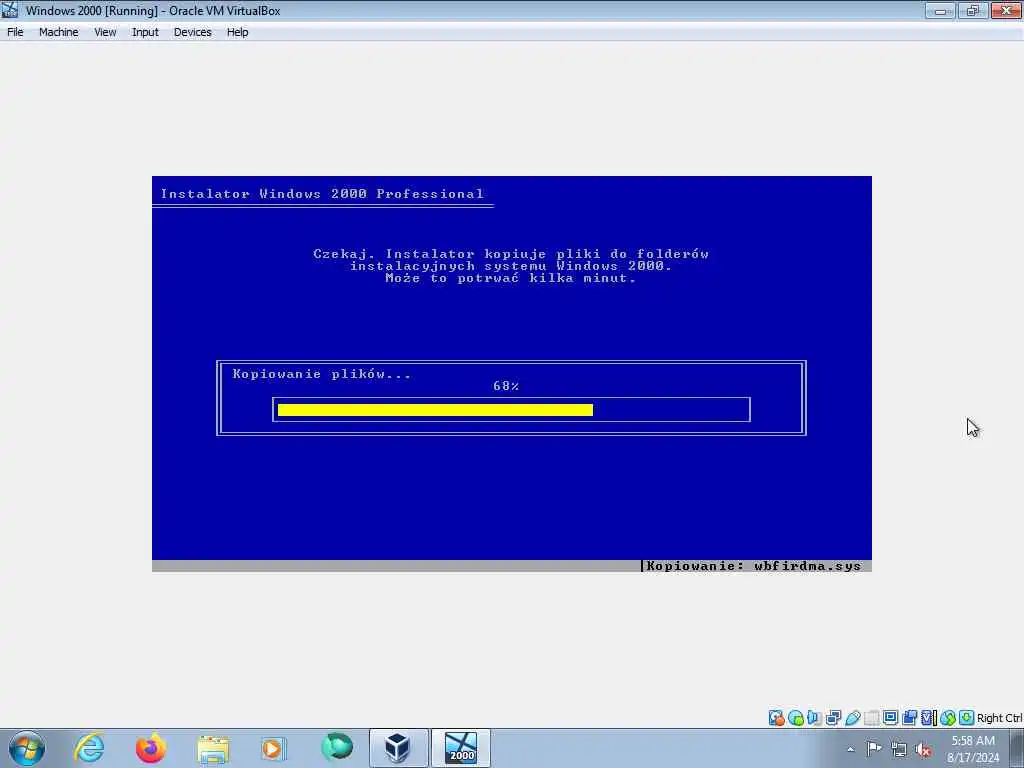Select the Windows 2000 VM taskbar button
This screenshot has height=768, width=1024.
460,748
